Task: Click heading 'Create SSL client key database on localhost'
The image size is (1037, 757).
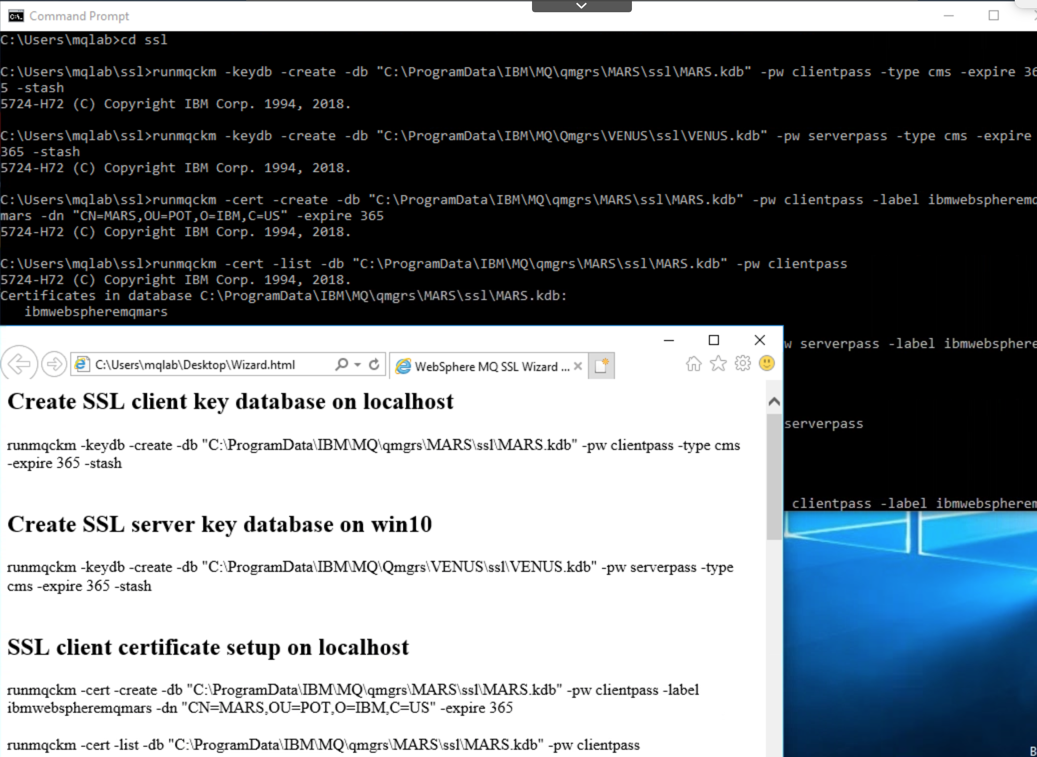Action: (230, 401)
